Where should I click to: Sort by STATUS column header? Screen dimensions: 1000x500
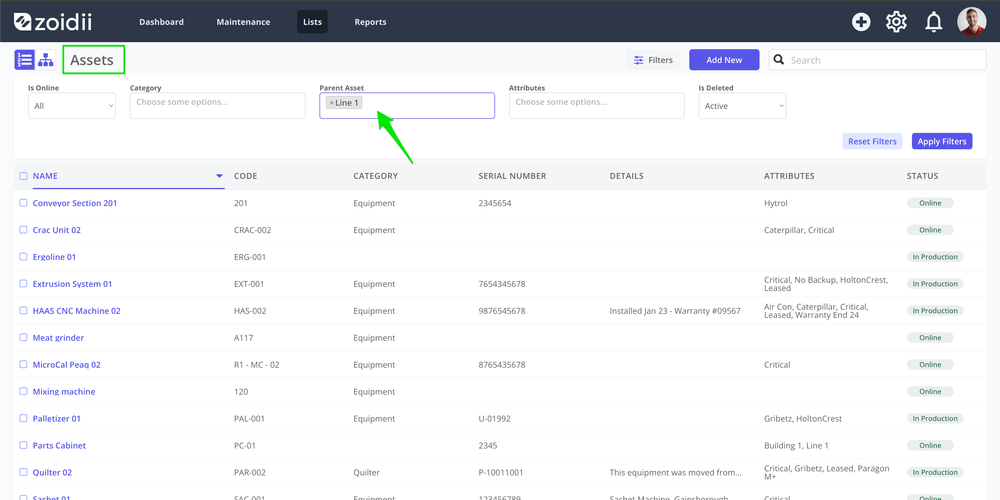click(x=922, y=176)
